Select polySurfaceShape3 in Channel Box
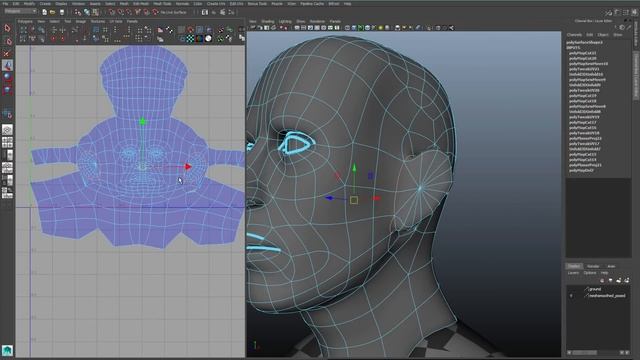Image resolution: width=640 pixels, height=360 pixels. (x=584, y=42)
